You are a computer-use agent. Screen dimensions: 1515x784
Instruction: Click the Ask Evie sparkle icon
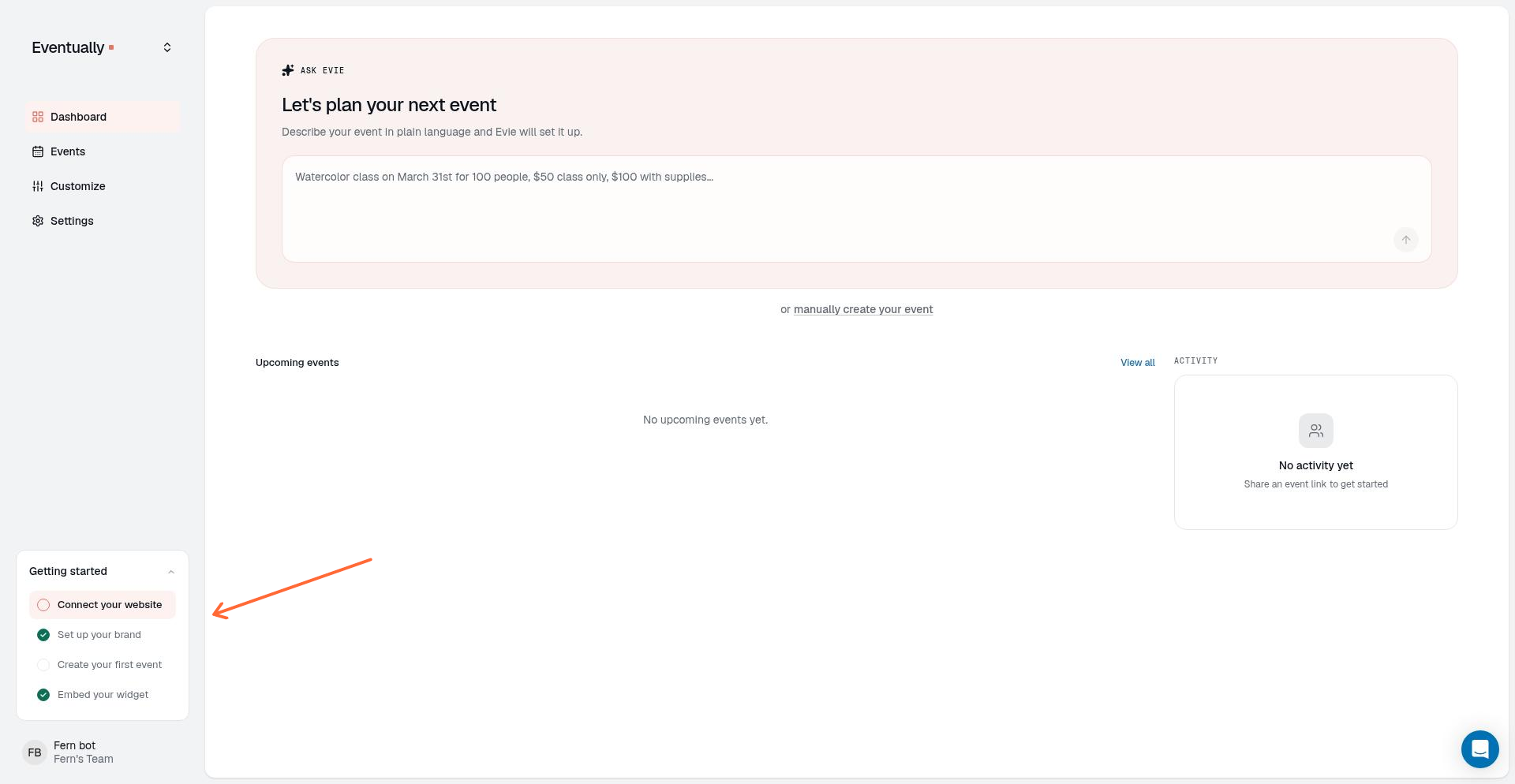tap(288, 70)
